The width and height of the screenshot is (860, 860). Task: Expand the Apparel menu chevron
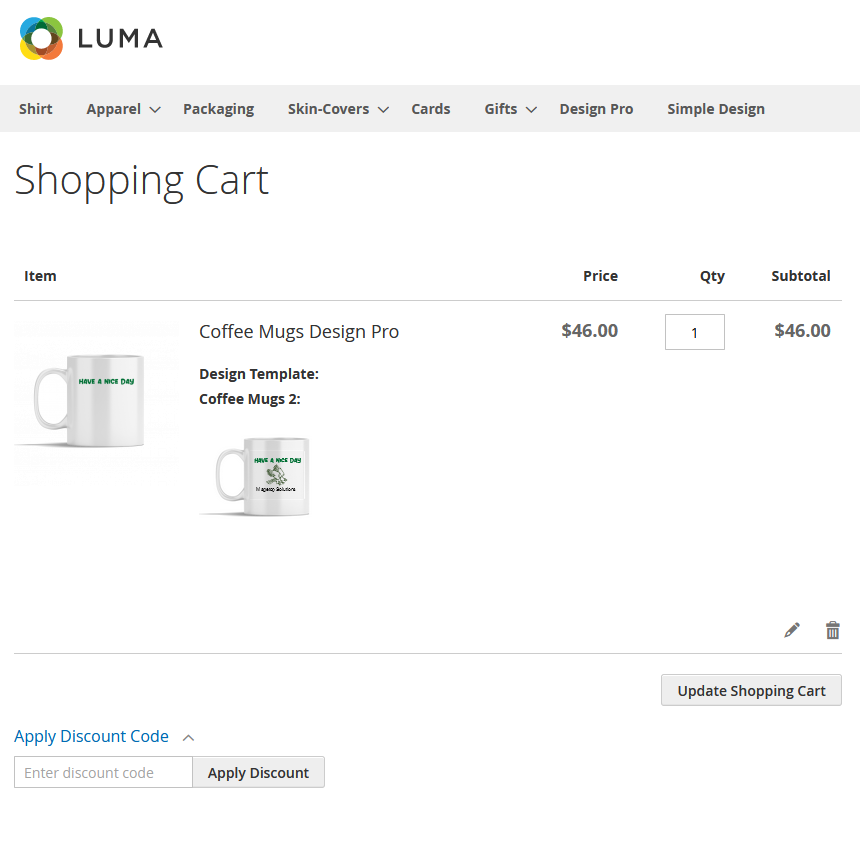click(155, 110)
